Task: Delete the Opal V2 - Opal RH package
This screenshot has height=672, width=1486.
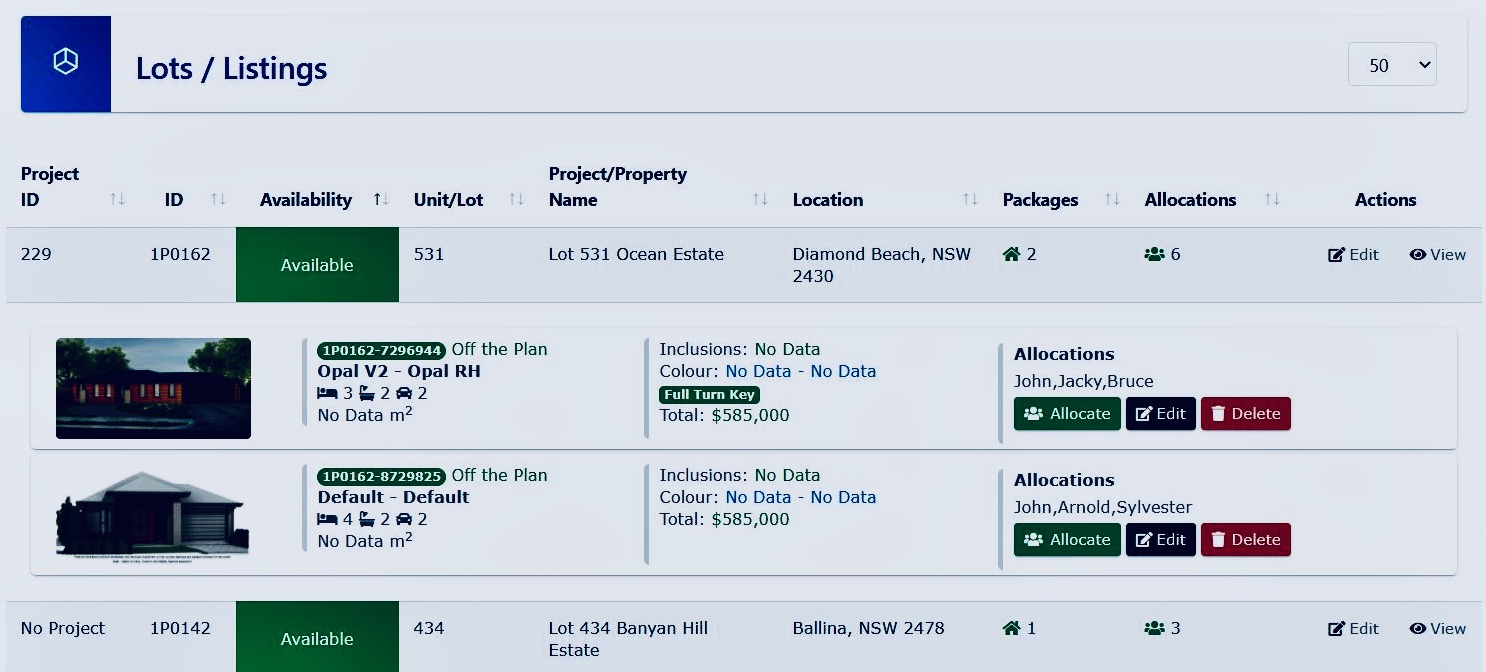Action: tap(1245, 414)
